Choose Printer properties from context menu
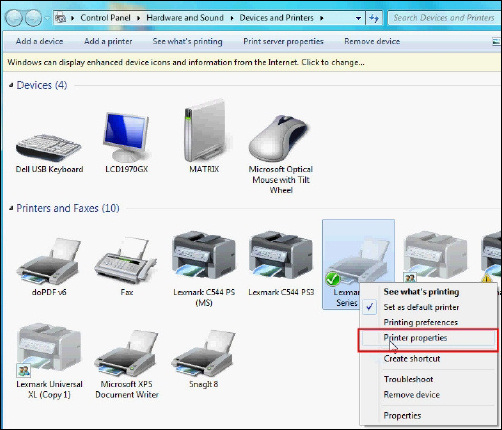Image resolution: width=502 pixels, height=430 pixels. [428, 338]
